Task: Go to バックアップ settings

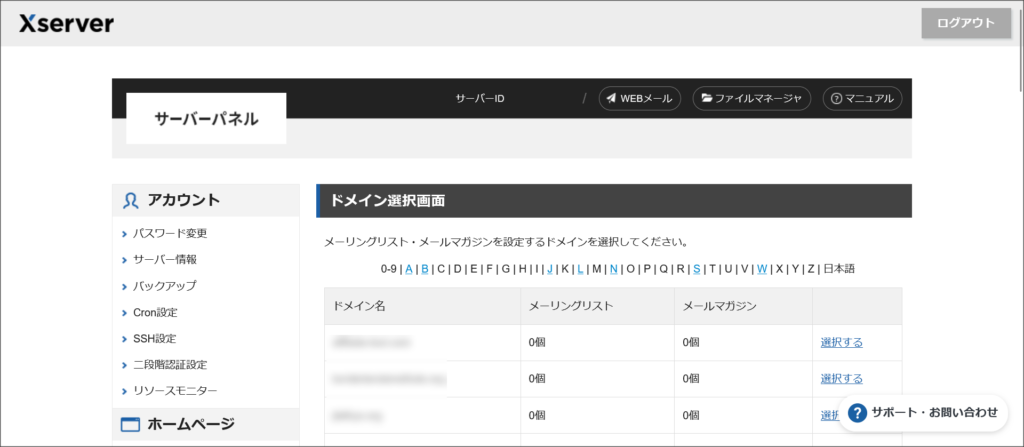Action: 165,286
